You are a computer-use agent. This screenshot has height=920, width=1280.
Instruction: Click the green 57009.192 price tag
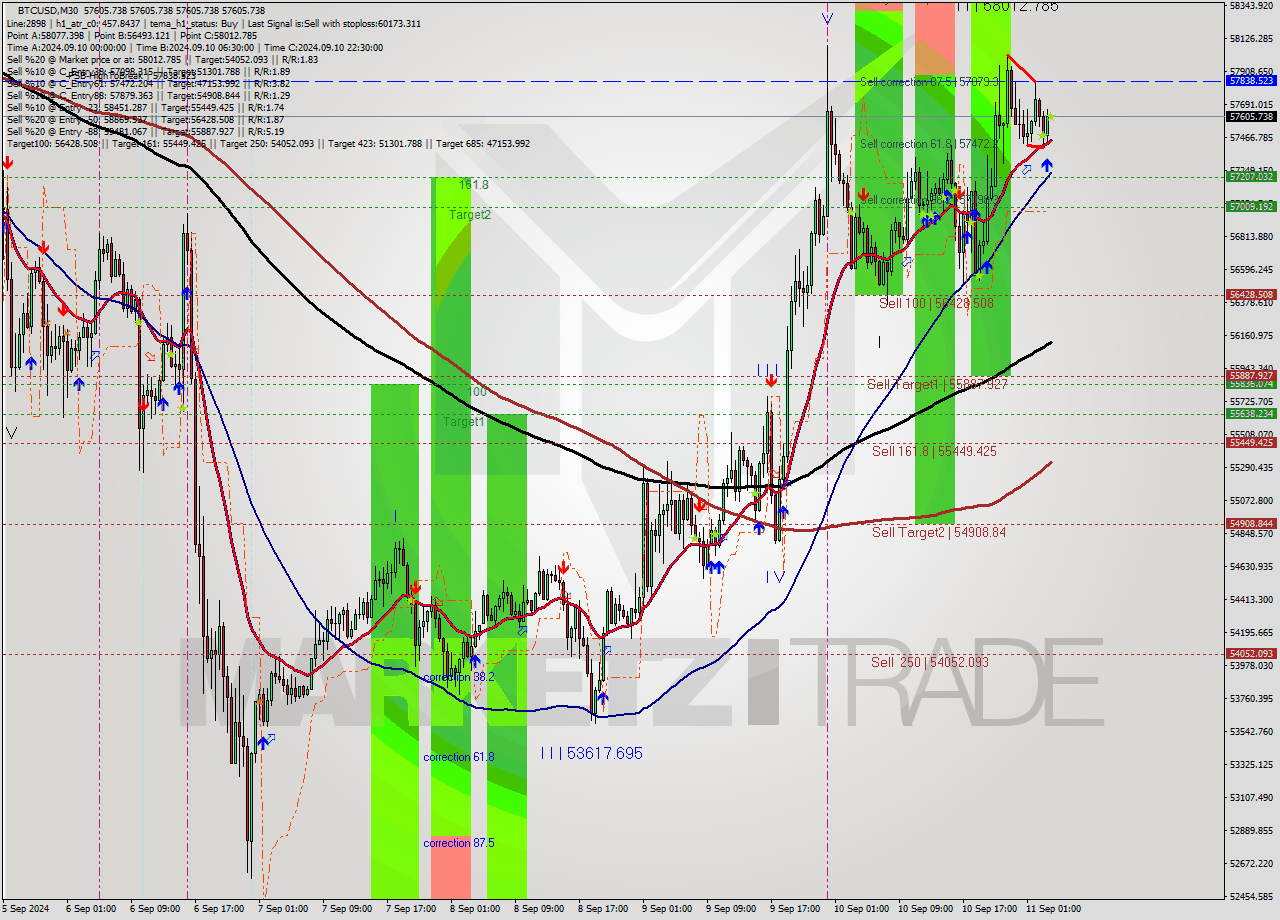coord(1252,206)
